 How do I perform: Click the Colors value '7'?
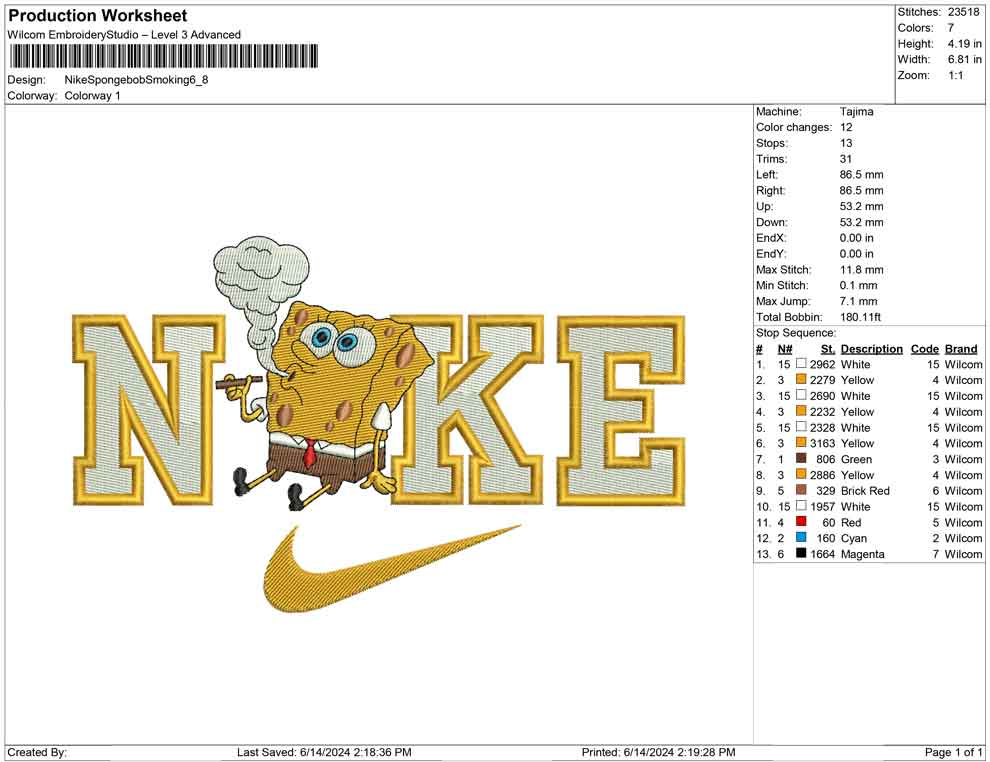(951, 28)
